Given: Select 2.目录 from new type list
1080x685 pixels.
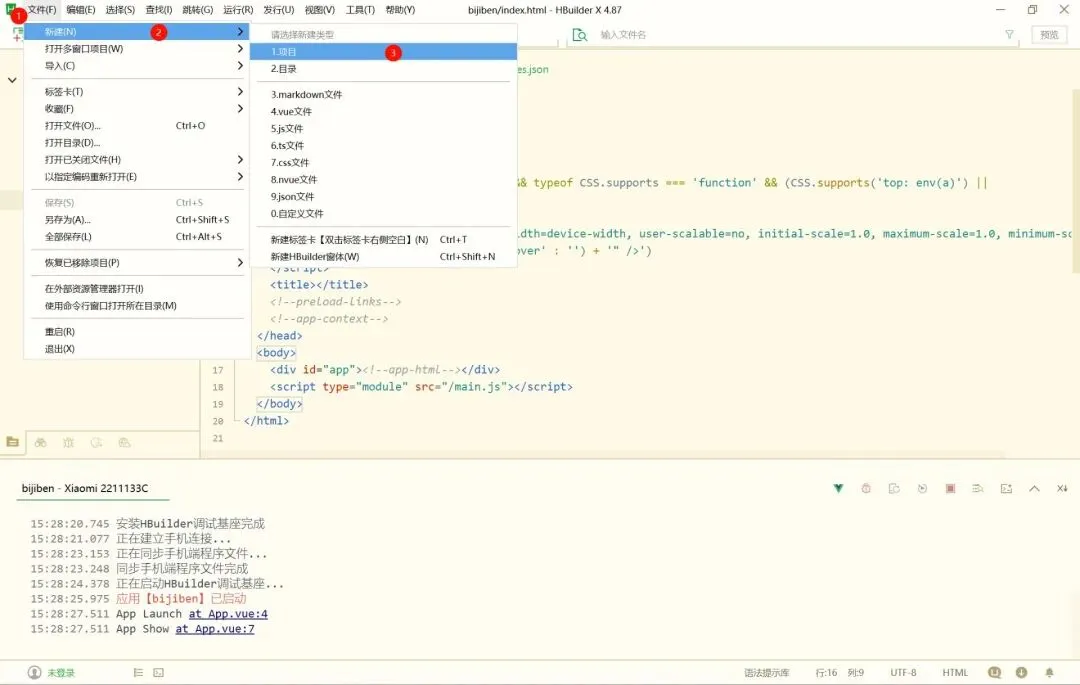Looking at the screenshot, I should tap(384, 69).
